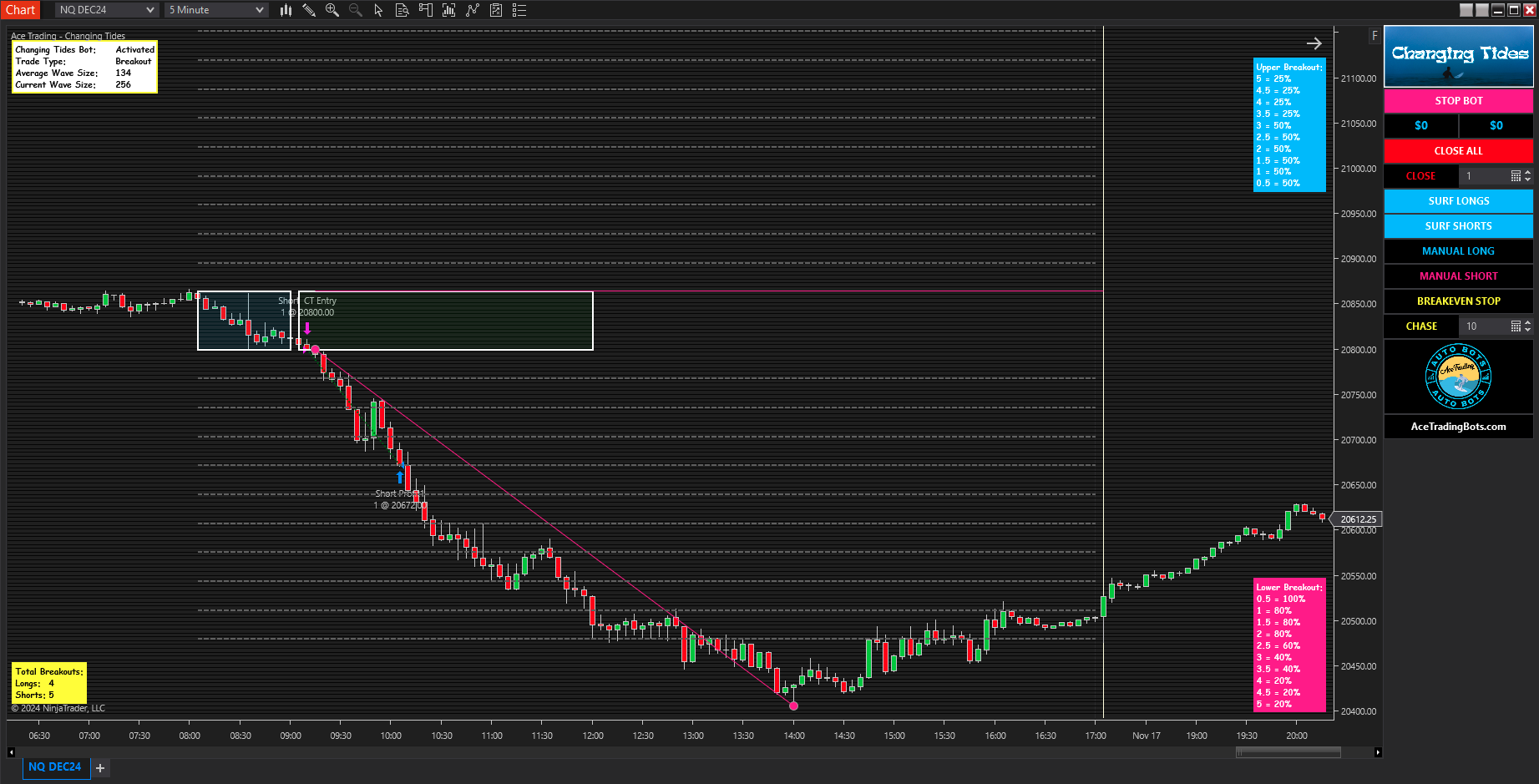Toggle the SURF SHORTS button

[x=1459, y=226]
